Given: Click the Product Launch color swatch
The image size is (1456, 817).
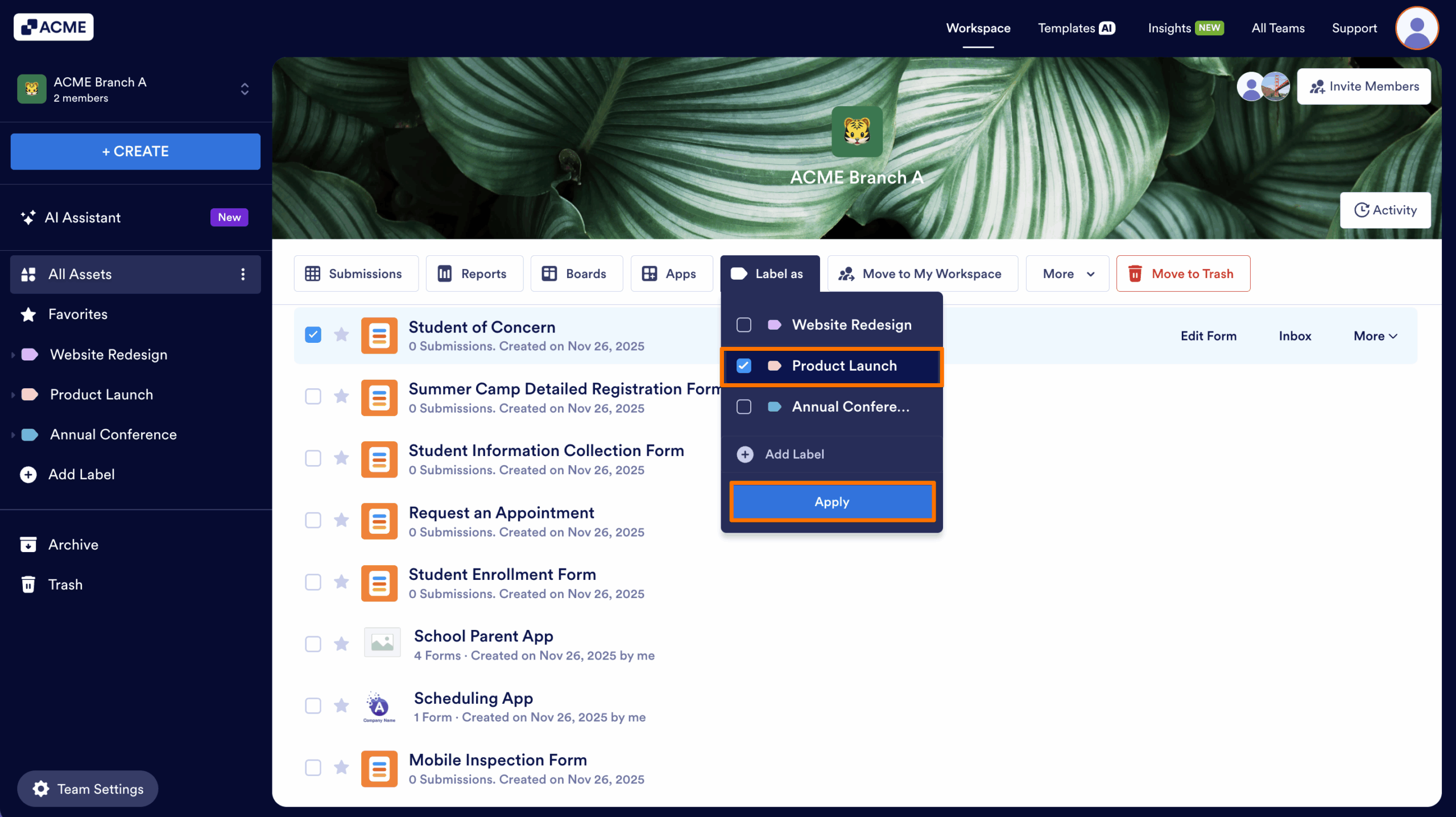Looking at the screenshot, I should (775, 366).
